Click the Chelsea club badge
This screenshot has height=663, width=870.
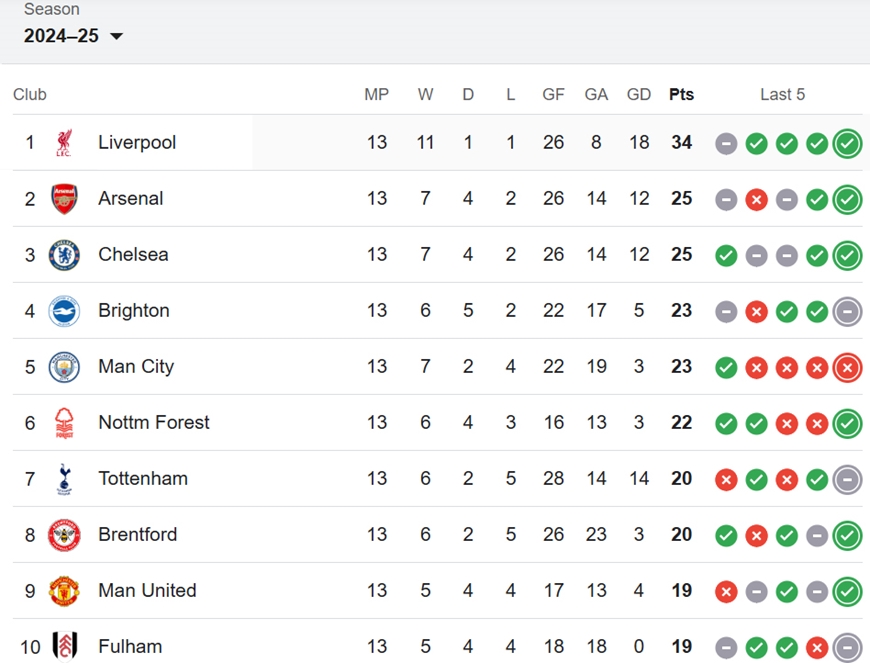64,255
